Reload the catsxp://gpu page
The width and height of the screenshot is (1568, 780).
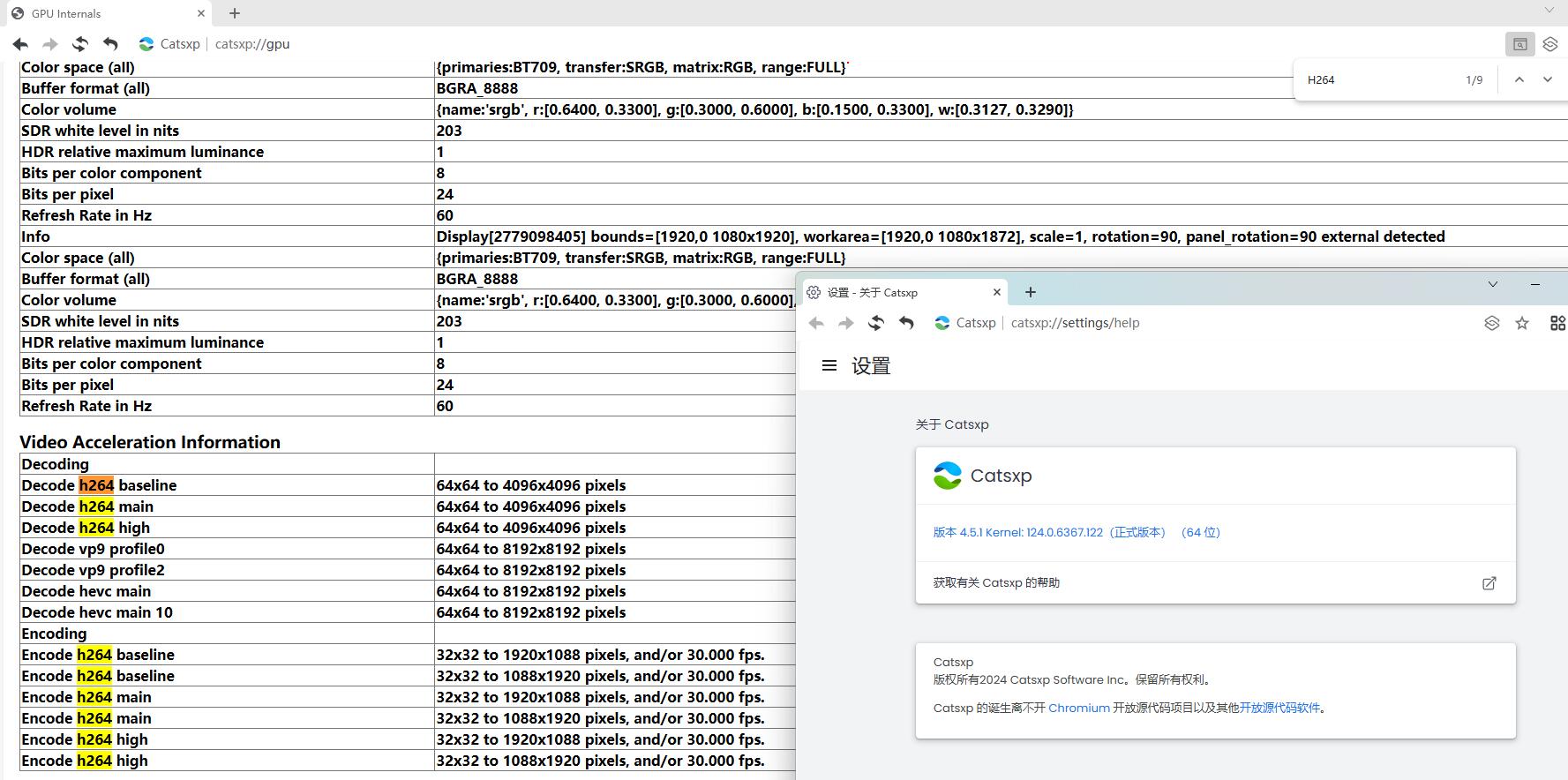[x=80, y=44]
